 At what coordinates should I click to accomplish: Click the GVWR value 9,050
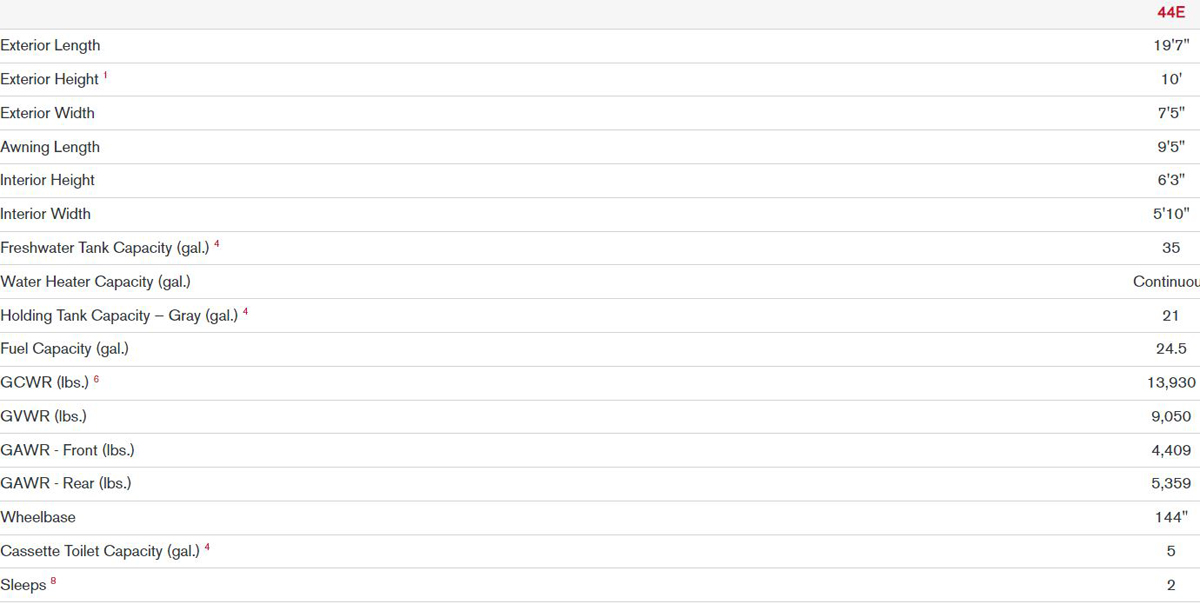tap(1171, 416)
